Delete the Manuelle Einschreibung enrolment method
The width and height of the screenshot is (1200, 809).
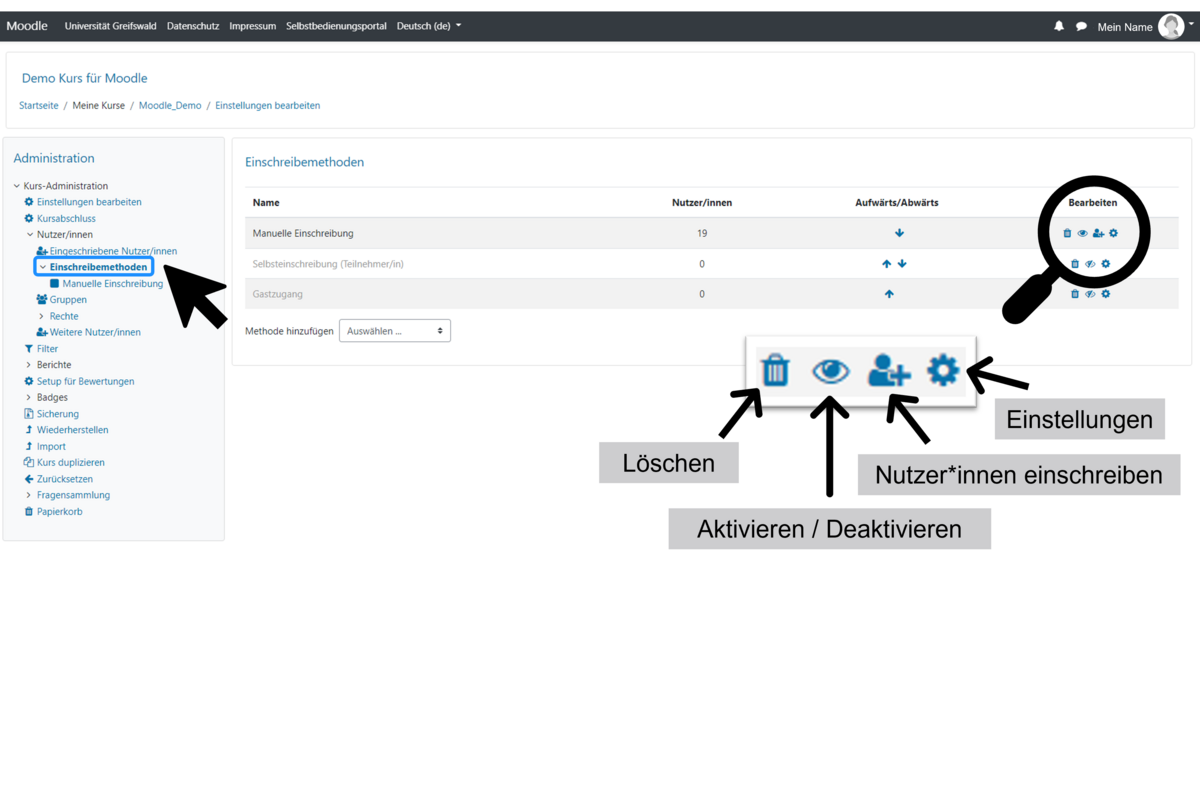click(1067, 233)
